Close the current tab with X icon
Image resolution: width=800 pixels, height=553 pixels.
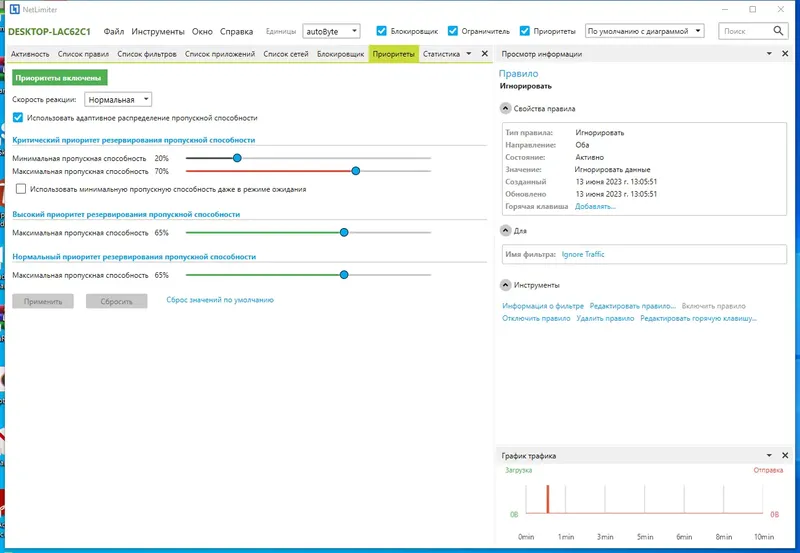pos(485,54)
